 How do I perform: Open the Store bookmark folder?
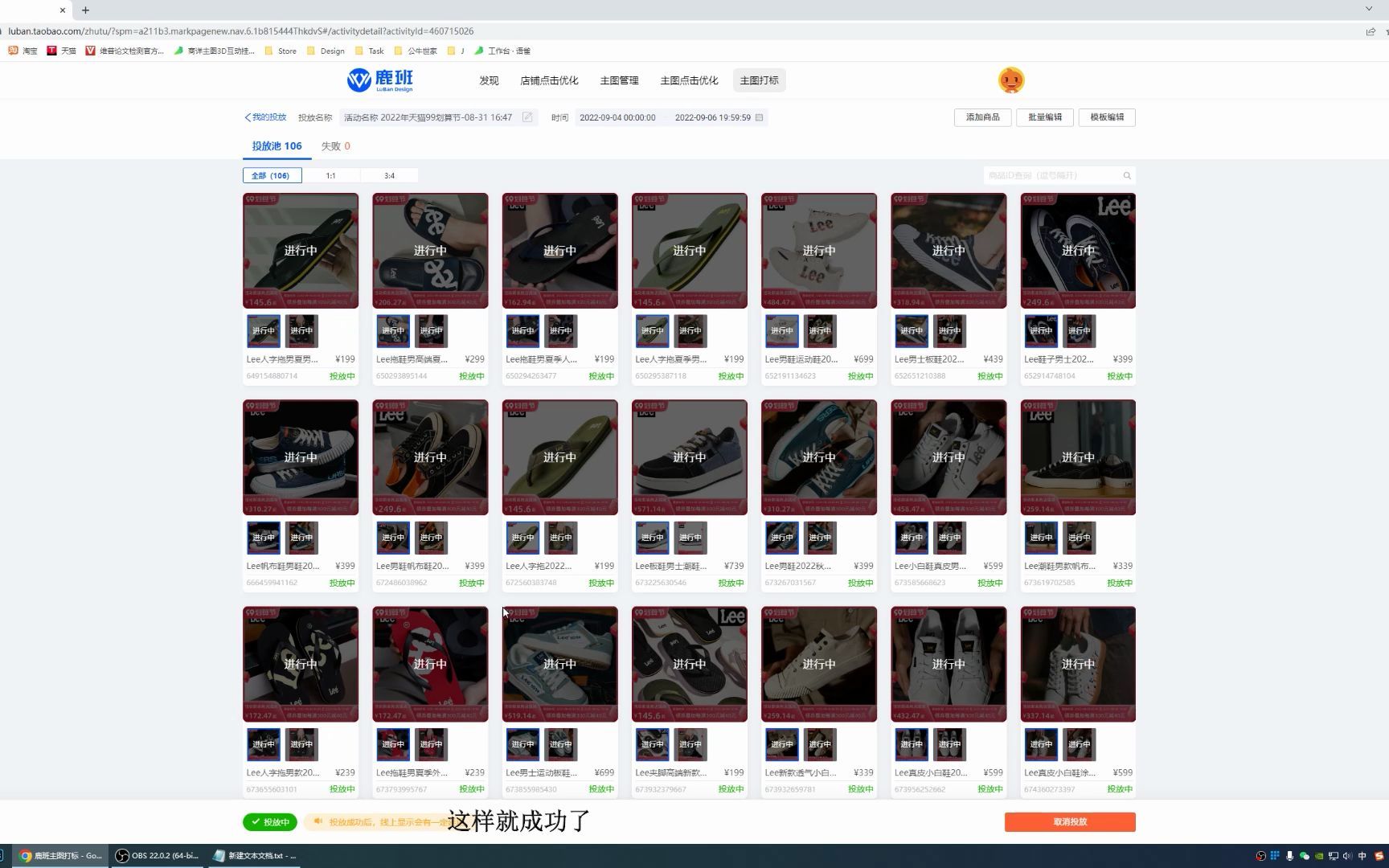point(281,51)
